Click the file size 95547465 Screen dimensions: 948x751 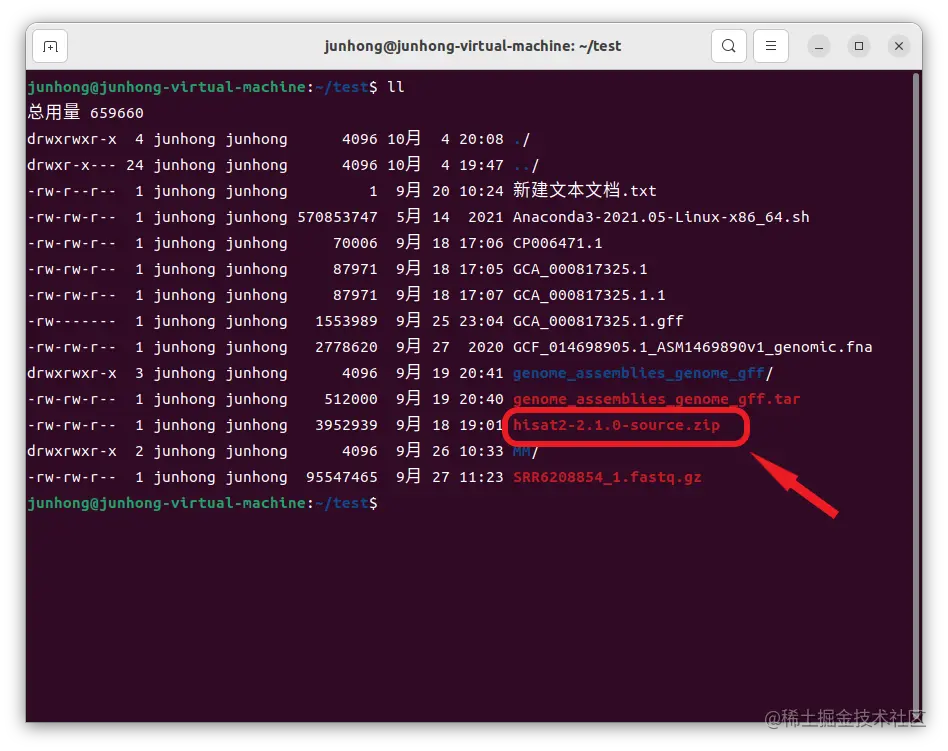click(342, 477)
